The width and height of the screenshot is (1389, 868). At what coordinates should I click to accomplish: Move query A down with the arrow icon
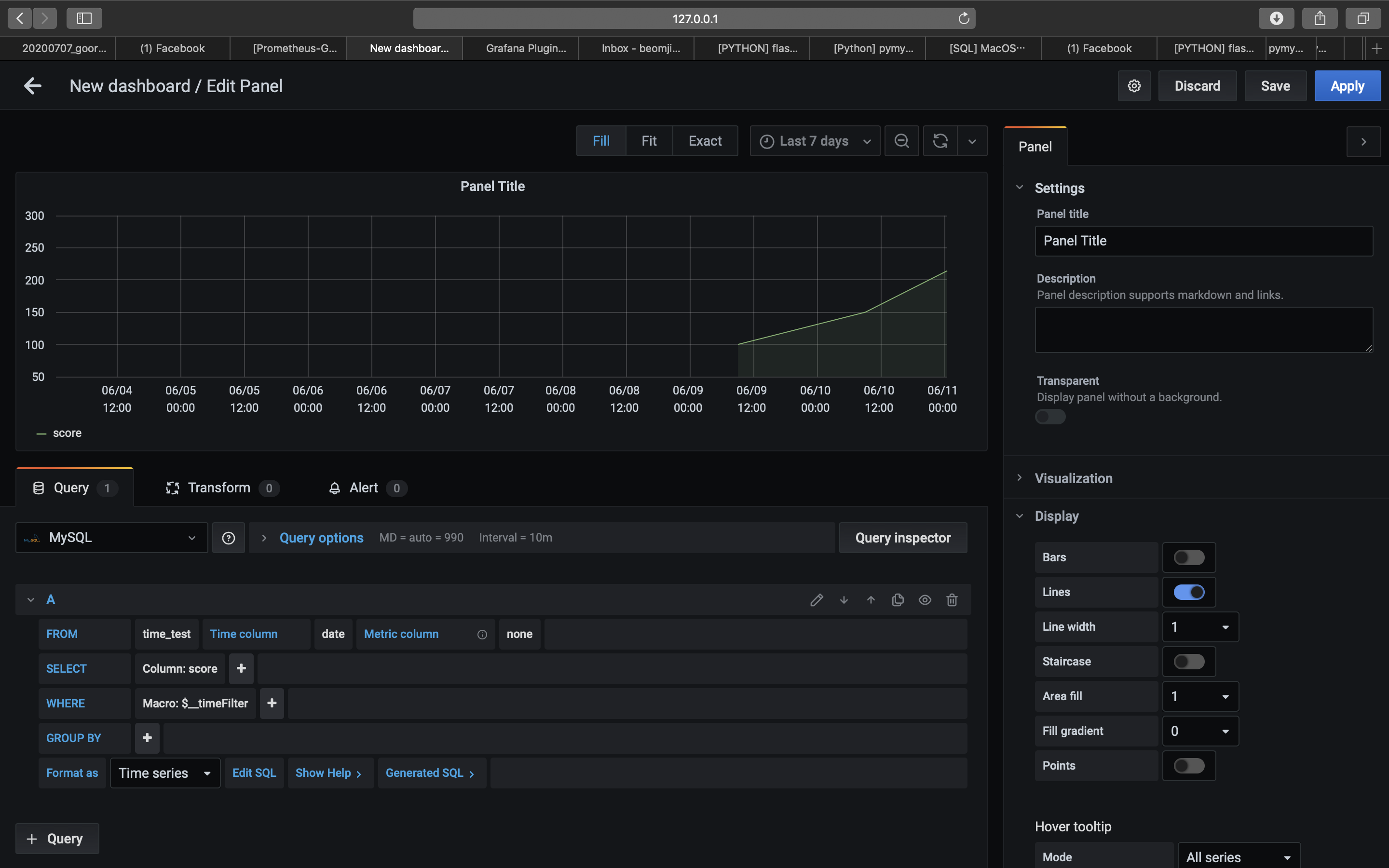(844, 600)
